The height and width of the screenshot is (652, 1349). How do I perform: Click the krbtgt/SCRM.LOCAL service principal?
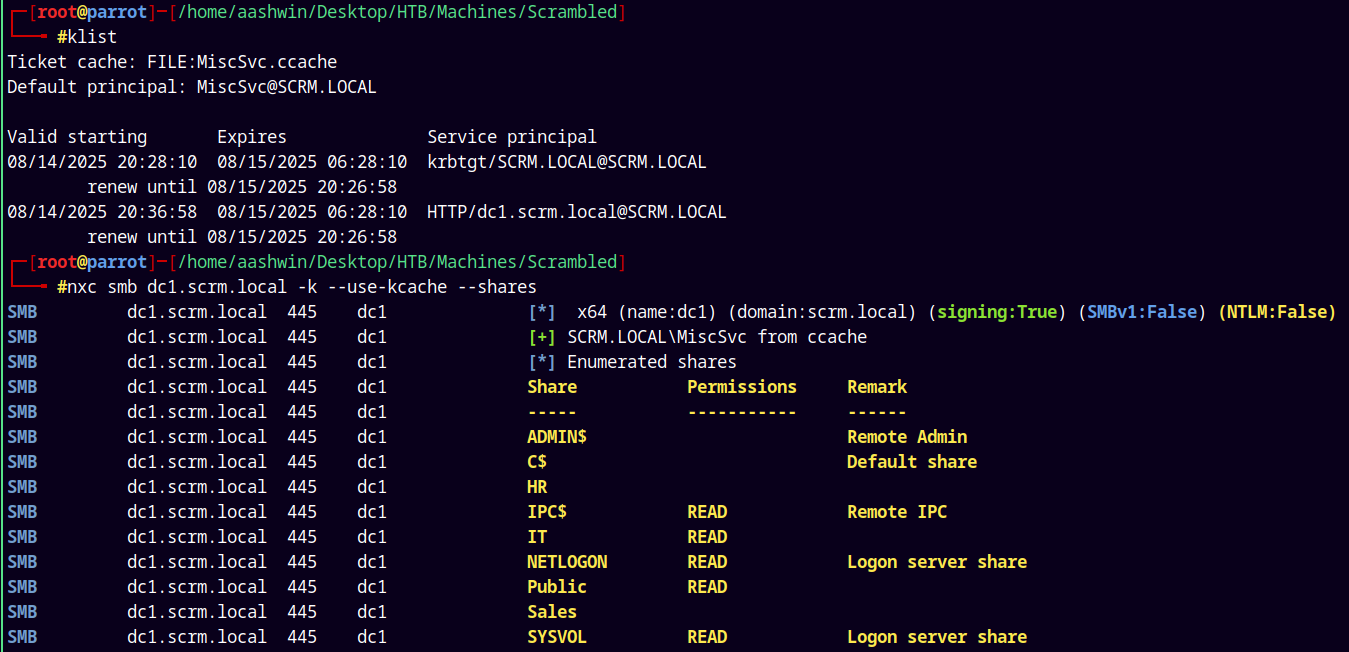[567, 162]
